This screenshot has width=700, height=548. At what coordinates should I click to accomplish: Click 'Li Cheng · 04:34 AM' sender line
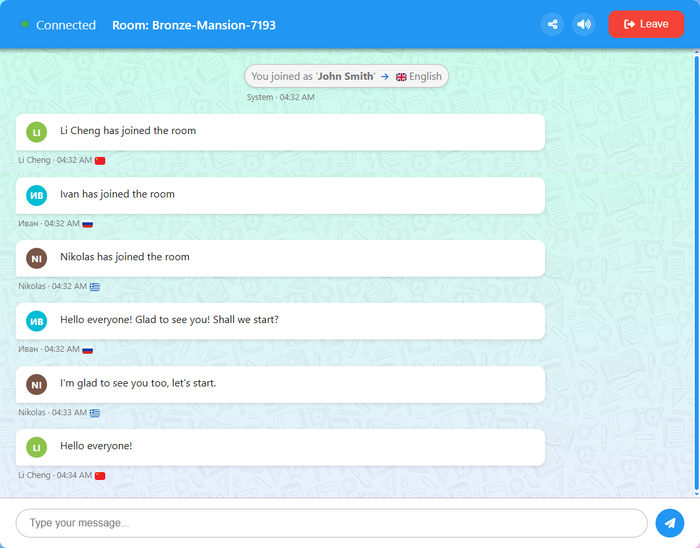pyautogui.click(x=55, y=475)
